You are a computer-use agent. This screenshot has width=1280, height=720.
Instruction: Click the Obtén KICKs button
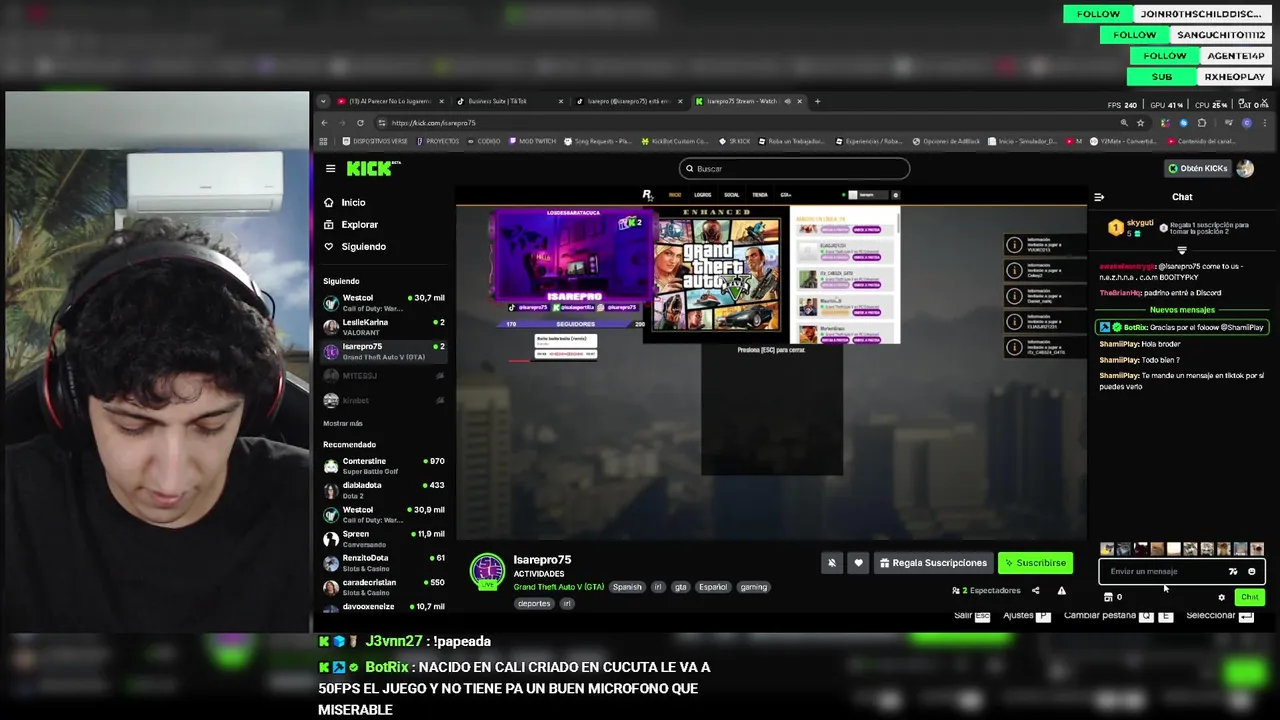click(1198, 168)
